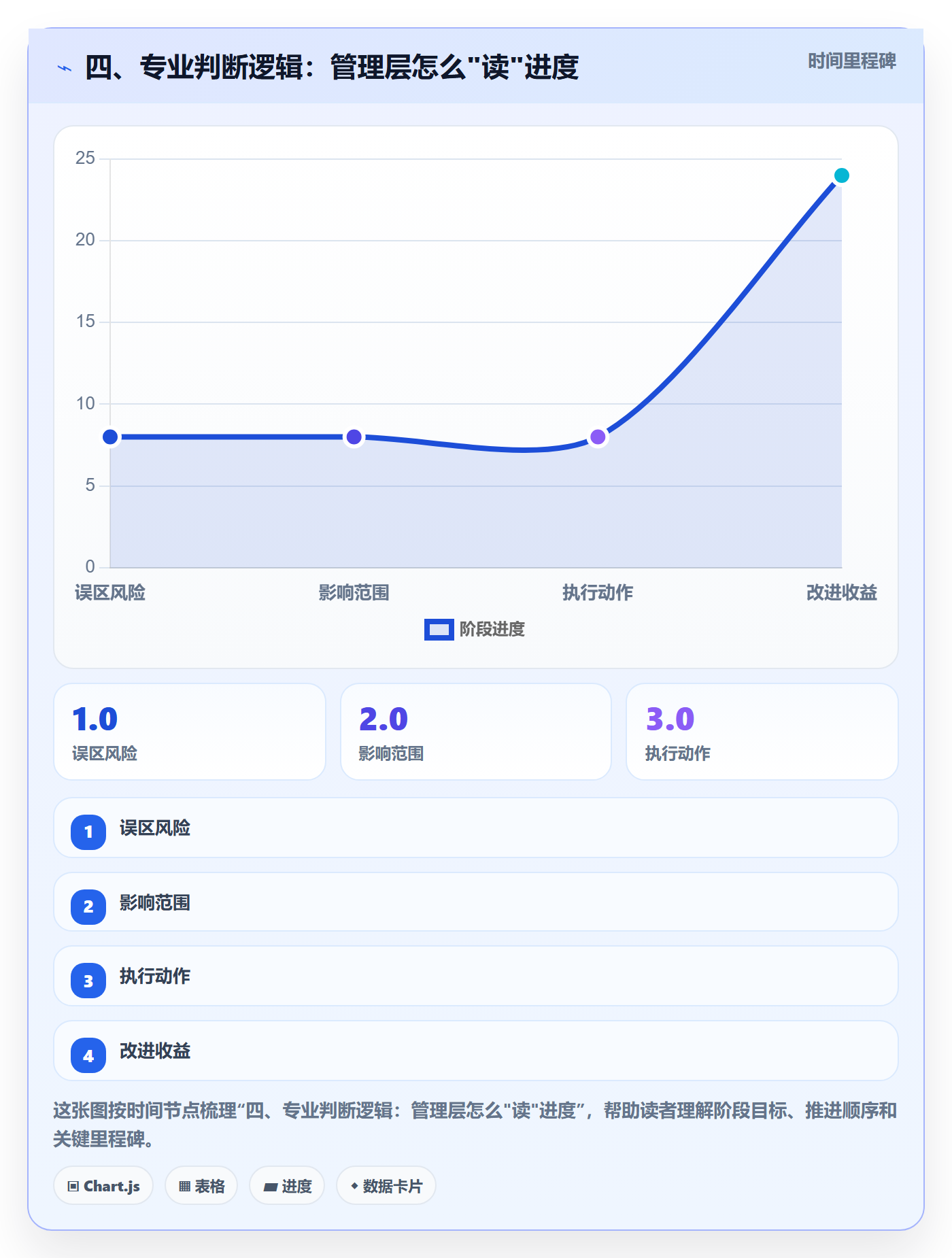Click the blue legend color box
Screen dimensions: 952x1258
(439, 630)
